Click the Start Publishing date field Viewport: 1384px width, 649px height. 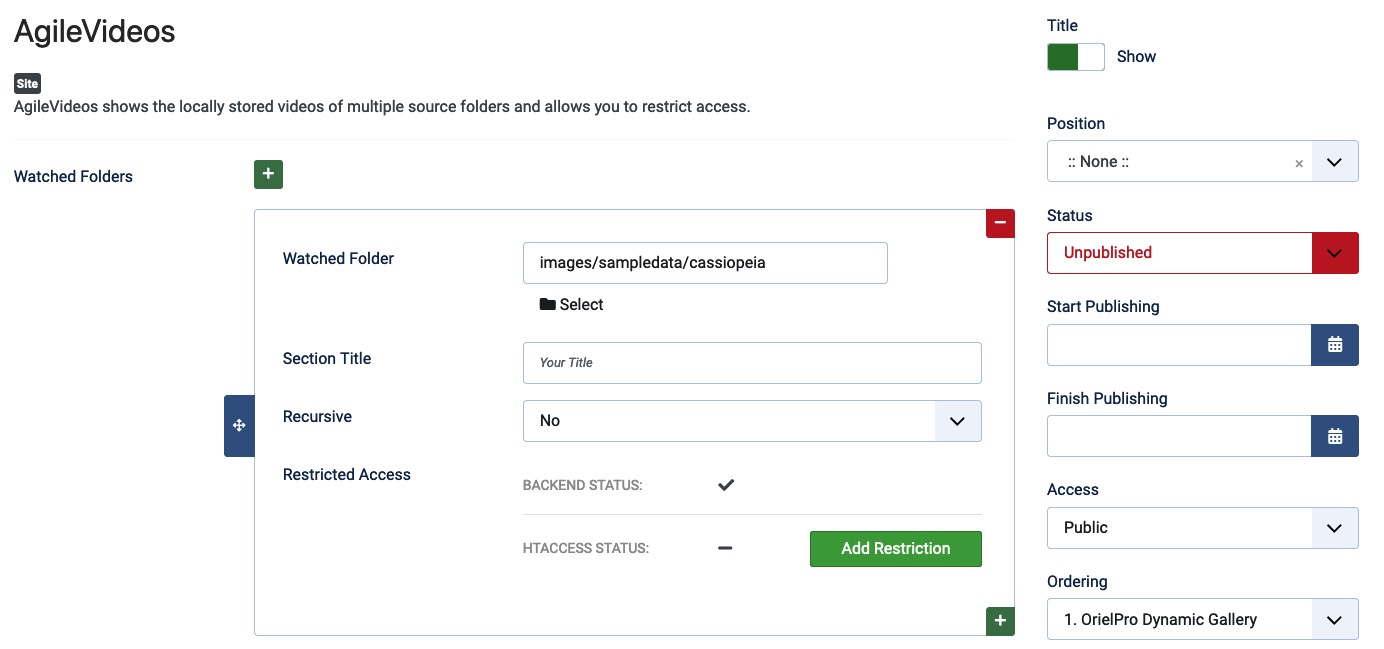[x=1179, y=345]
